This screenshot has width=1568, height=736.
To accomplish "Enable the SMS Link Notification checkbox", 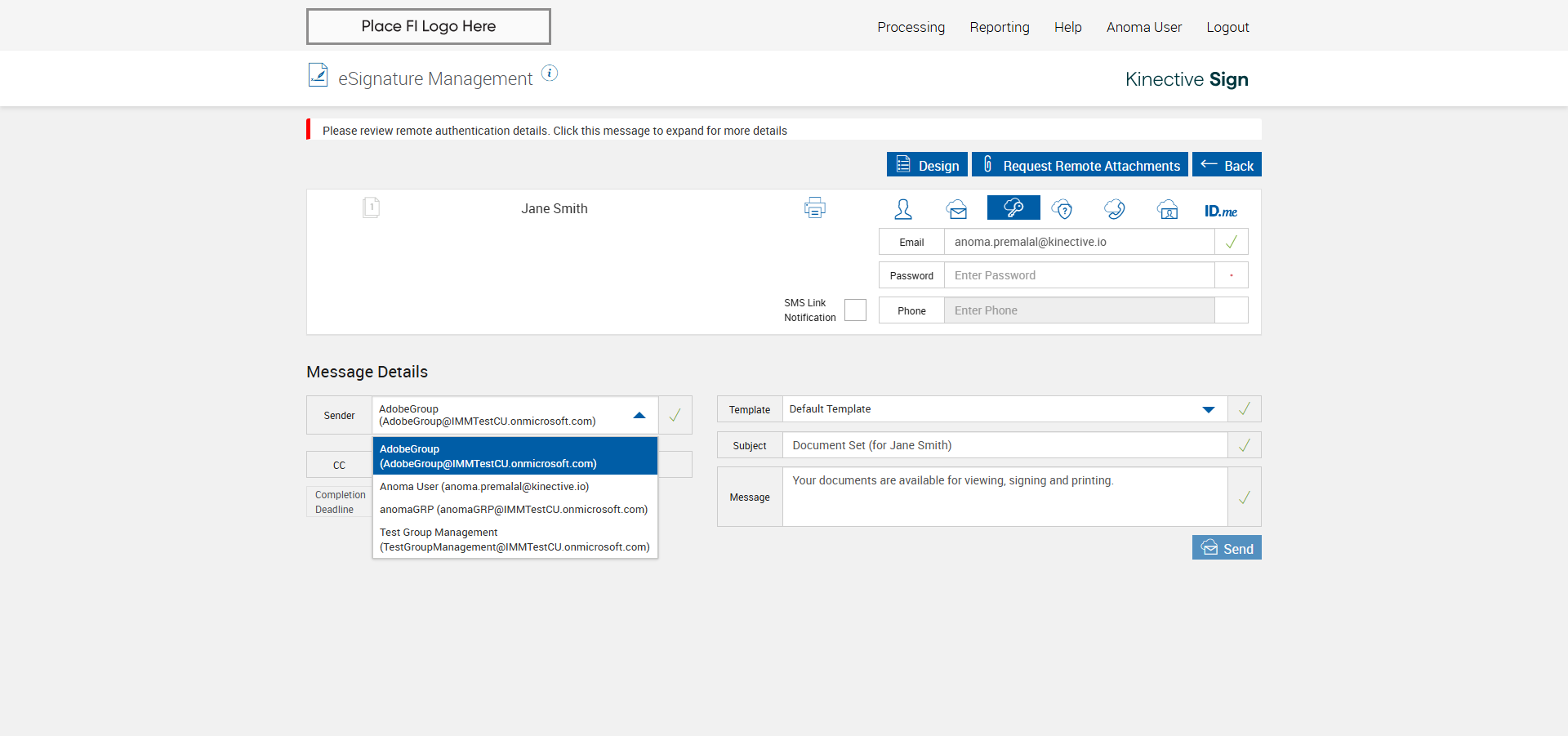I will (x=855, y=310).
